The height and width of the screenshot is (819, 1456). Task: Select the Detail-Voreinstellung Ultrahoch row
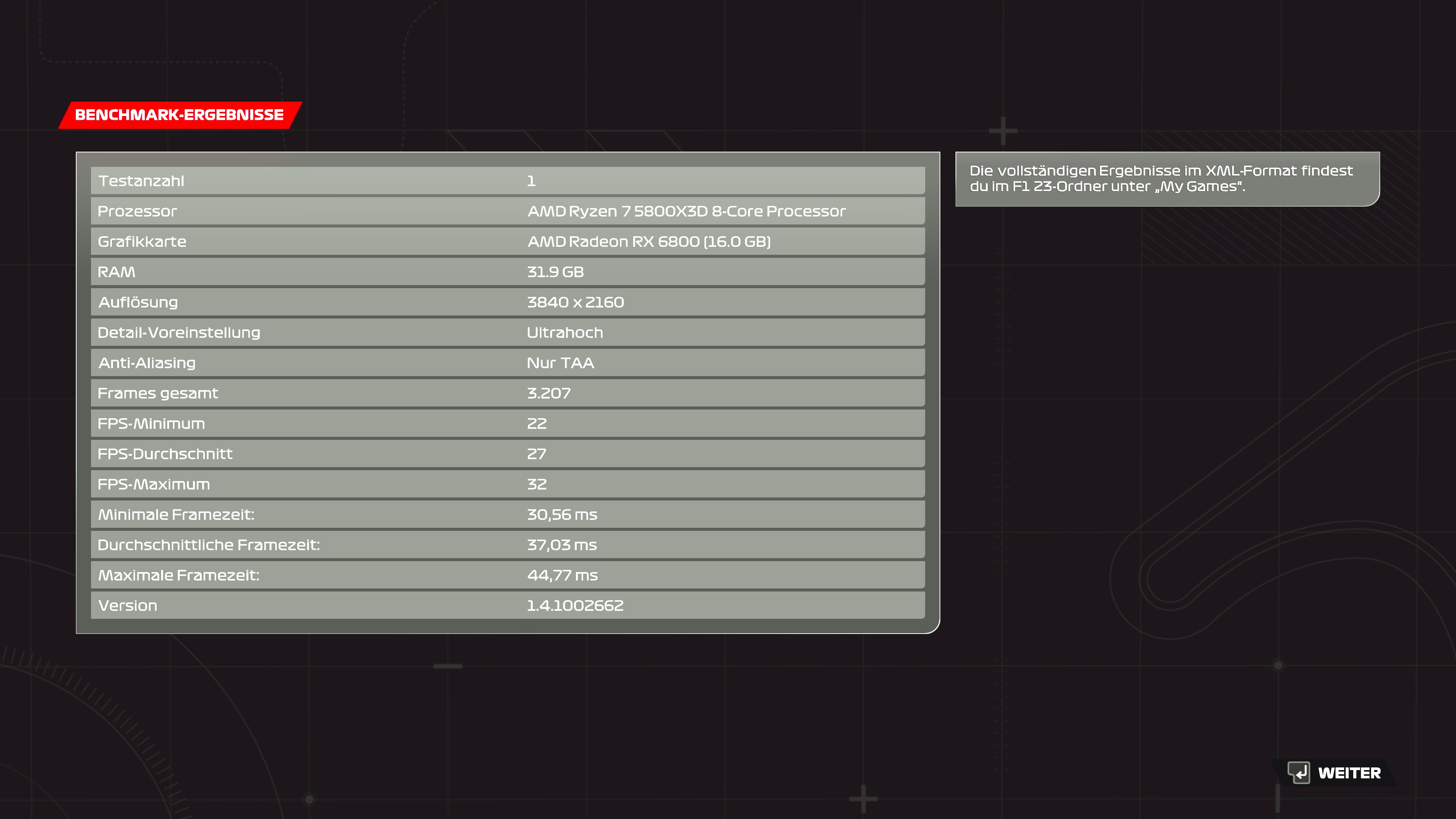507,333
